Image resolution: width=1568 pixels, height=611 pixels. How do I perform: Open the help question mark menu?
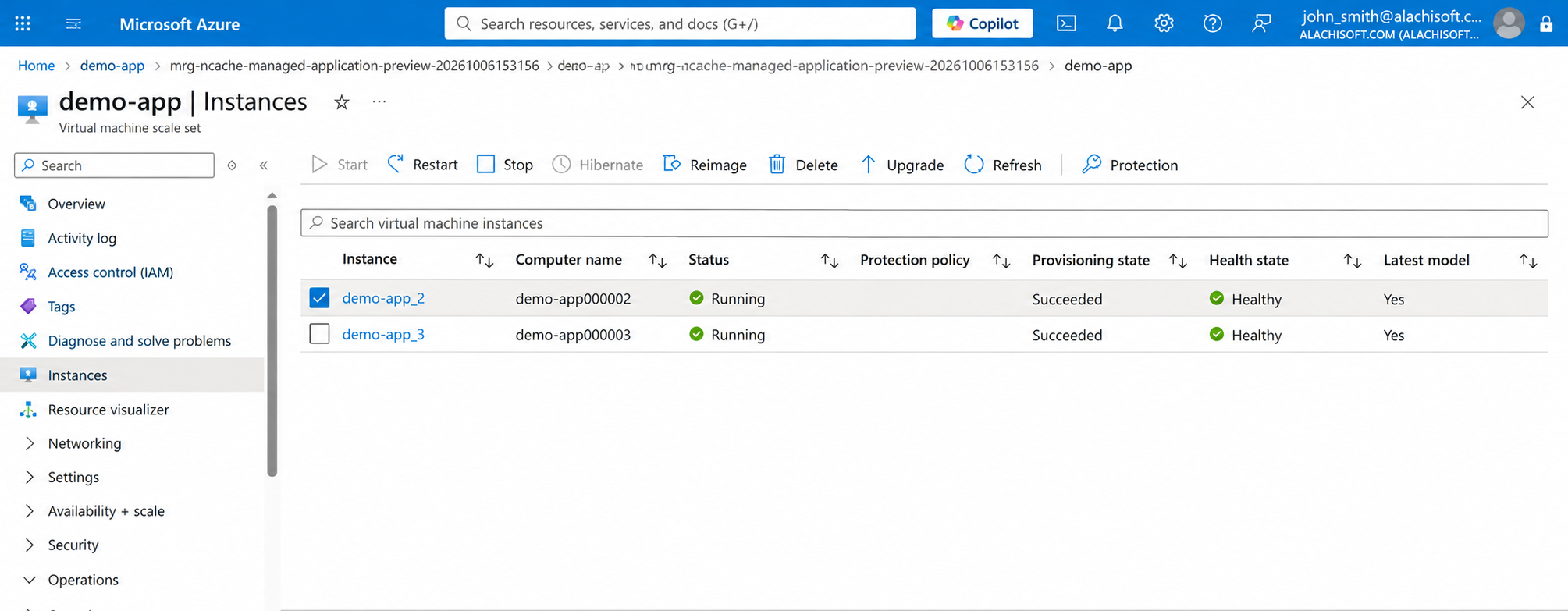coord(1212,23)
